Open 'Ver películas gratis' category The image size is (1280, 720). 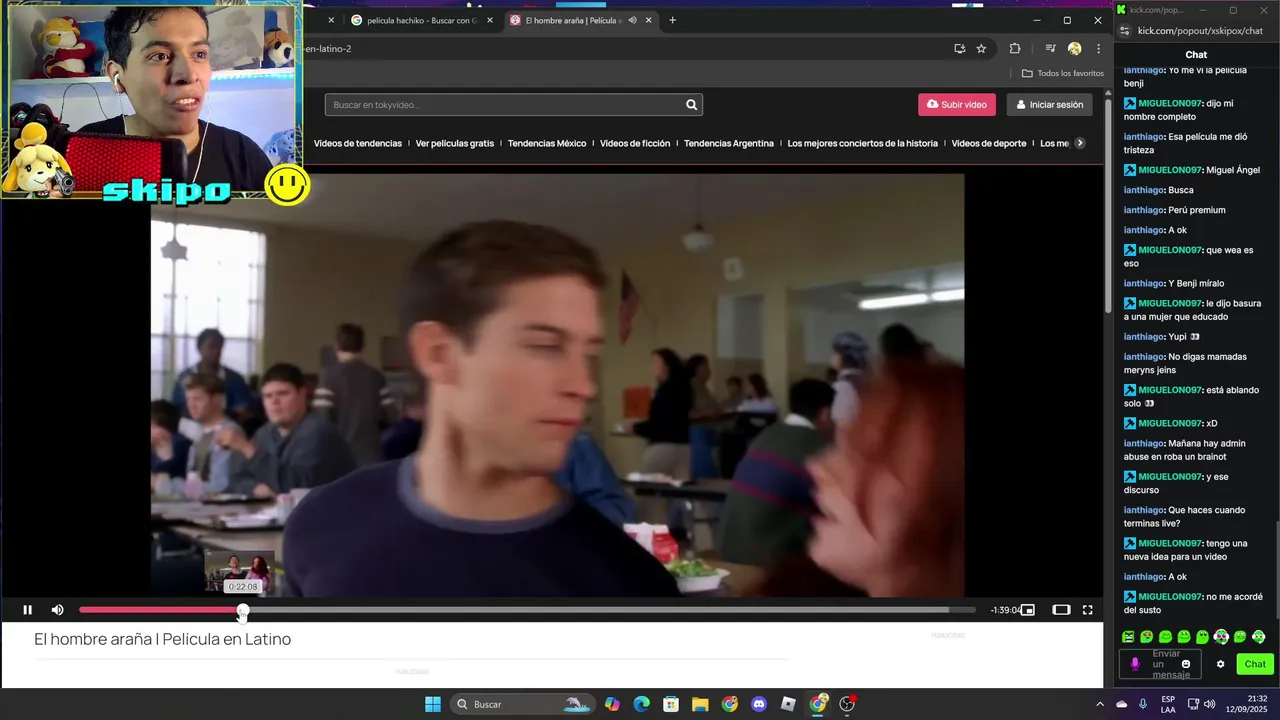click(455, 143)
